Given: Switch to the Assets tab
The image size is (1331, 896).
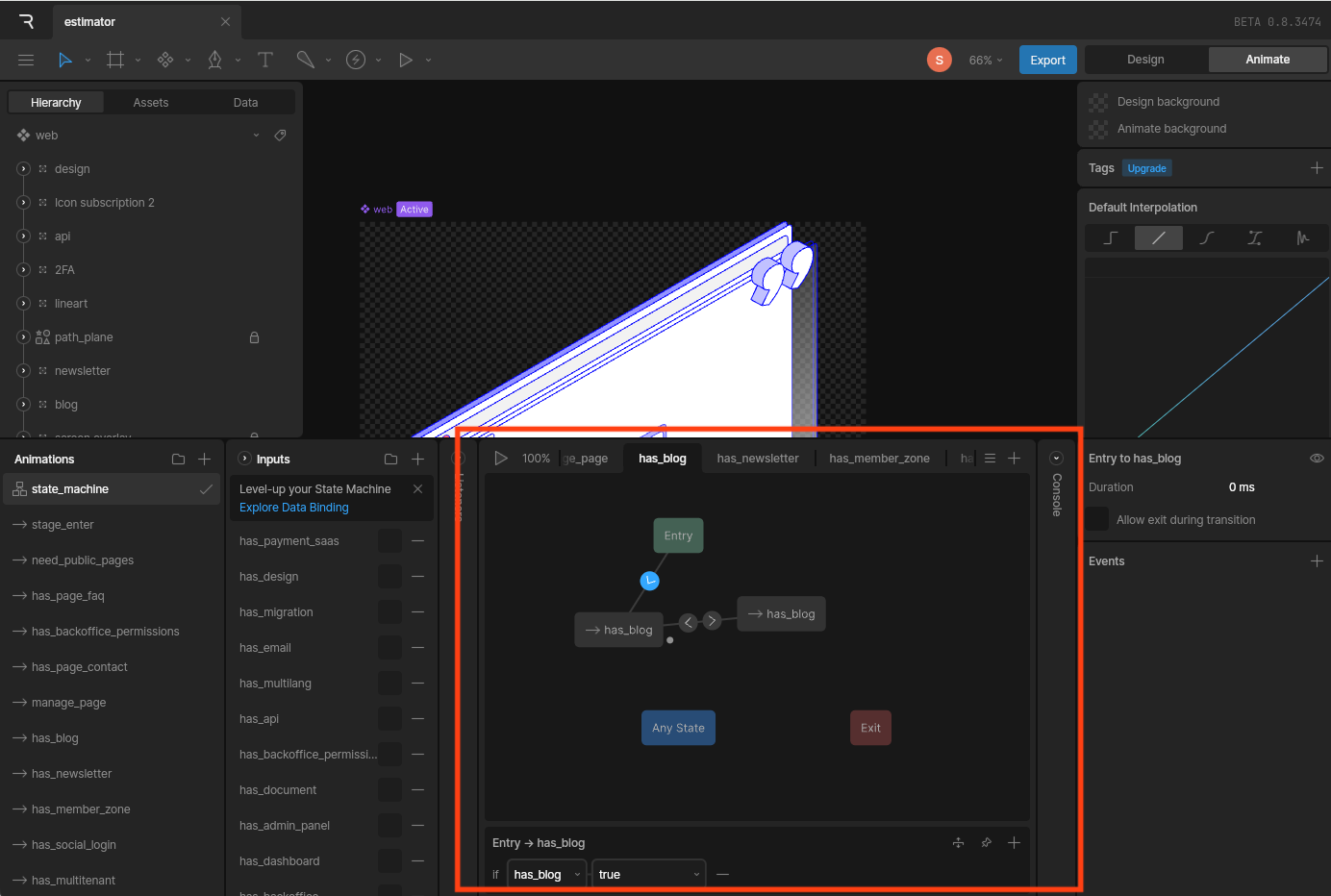Looking at the screenshot, I should point(150,103).
